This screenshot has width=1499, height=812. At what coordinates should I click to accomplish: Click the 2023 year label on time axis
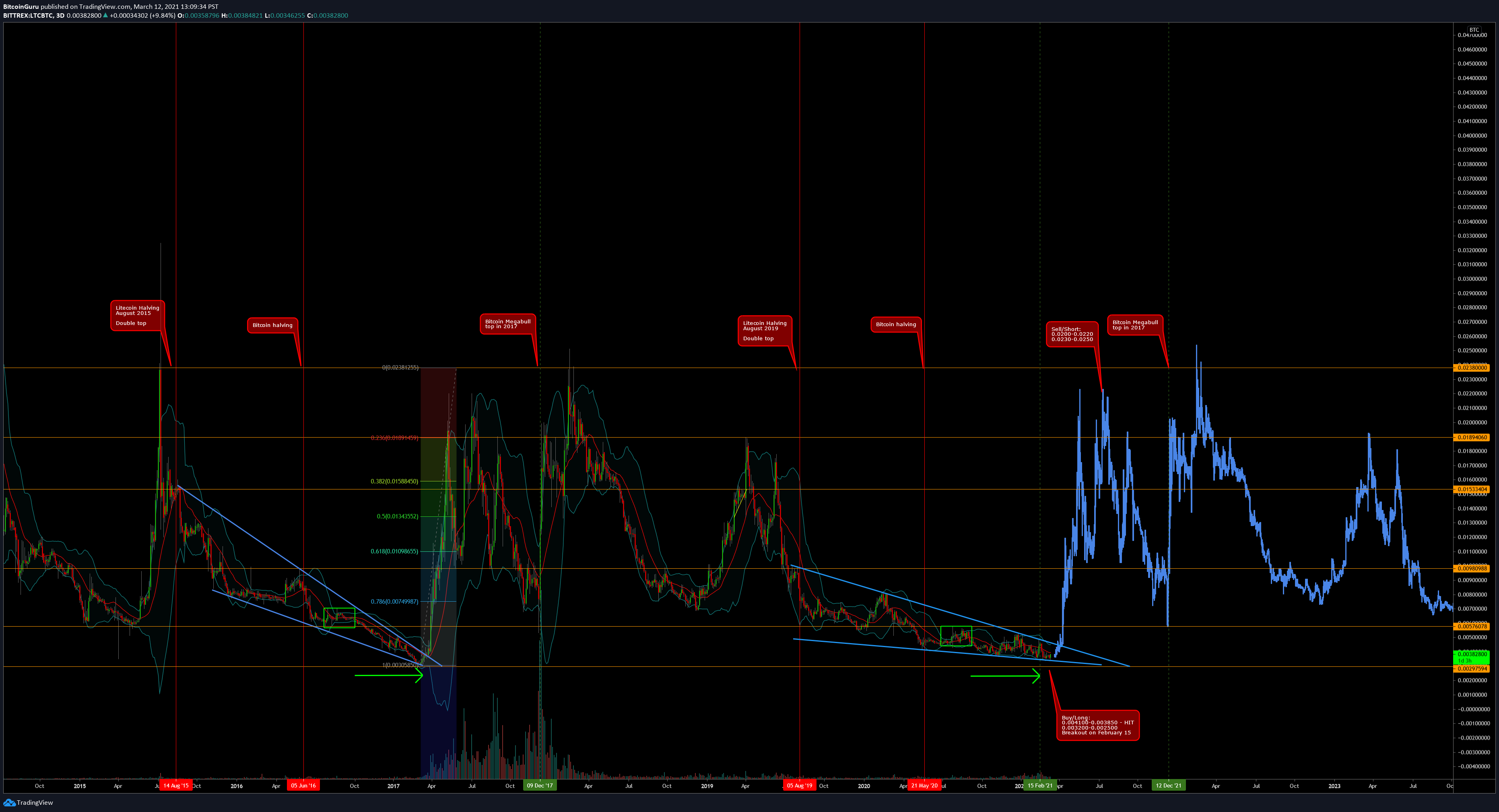coord(1334,786)
